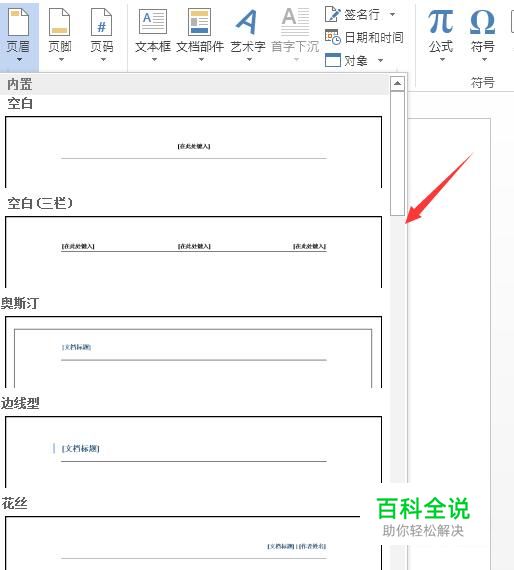Expand the 公式 dropdown arrow

tap(442, 60)
